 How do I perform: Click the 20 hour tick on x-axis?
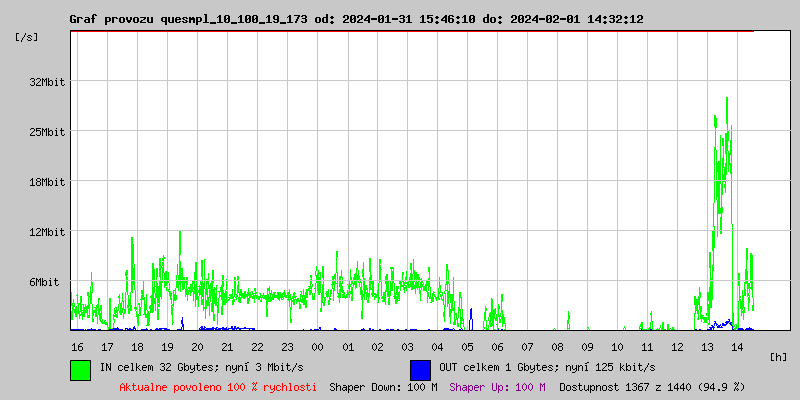[198, 346]
